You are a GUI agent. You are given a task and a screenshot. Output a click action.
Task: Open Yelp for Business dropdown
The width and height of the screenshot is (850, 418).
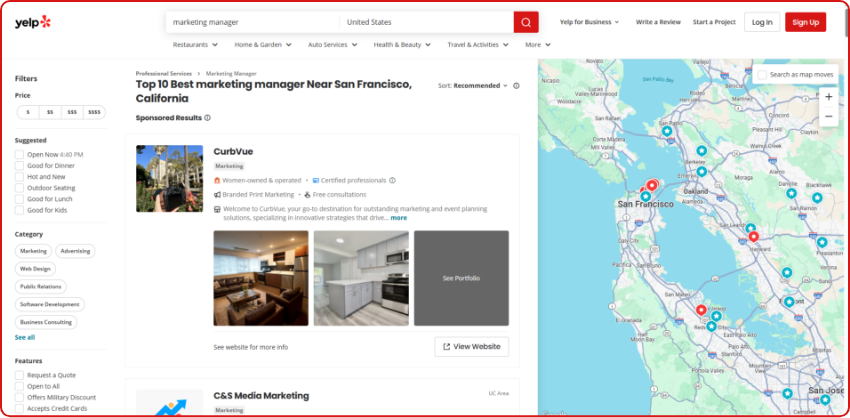tap(589, 22)
